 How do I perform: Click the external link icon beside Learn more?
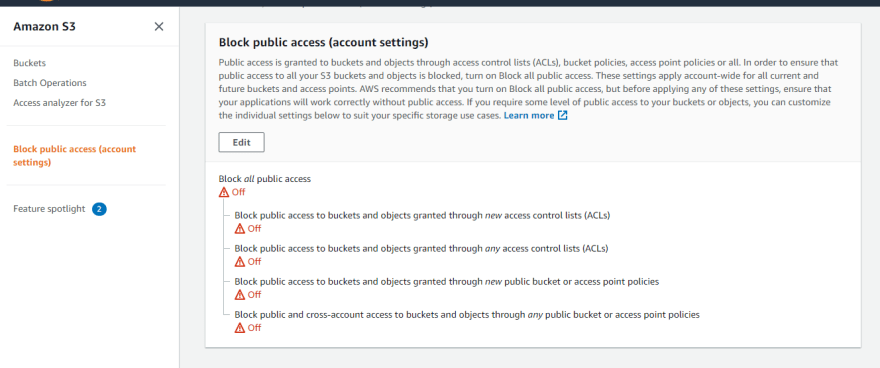[562, 116]
